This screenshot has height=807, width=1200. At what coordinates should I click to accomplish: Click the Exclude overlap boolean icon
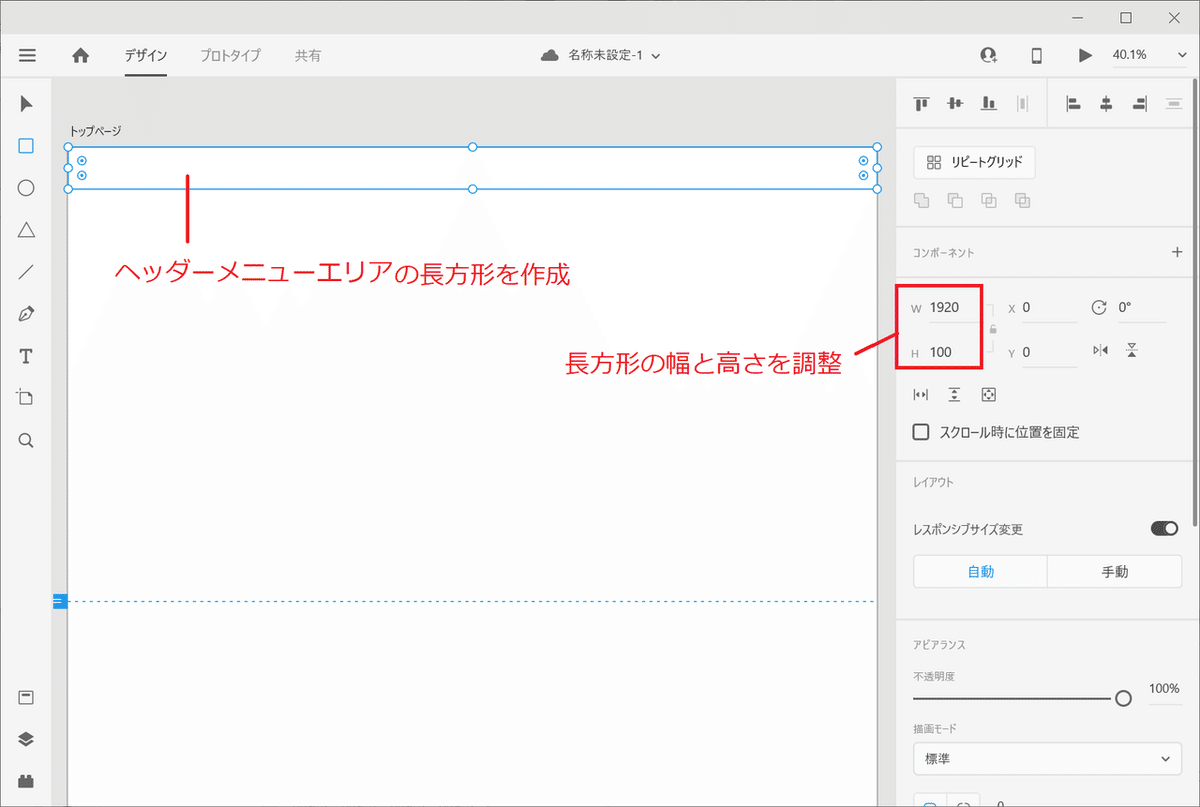1022,201
